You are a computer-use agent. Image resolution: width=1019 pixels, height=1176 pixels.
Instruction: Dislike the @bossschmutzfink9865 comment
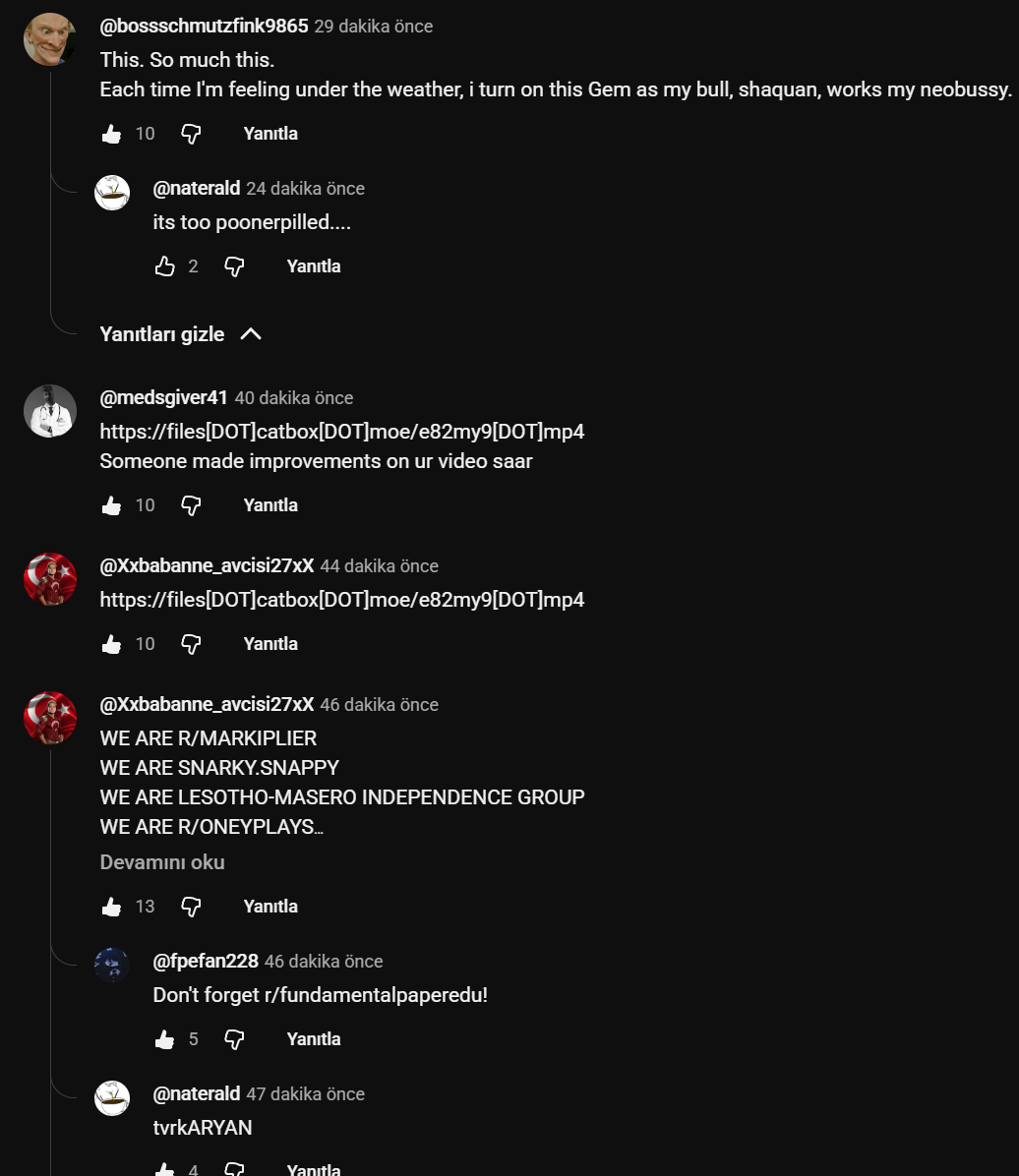click(192, 134)
